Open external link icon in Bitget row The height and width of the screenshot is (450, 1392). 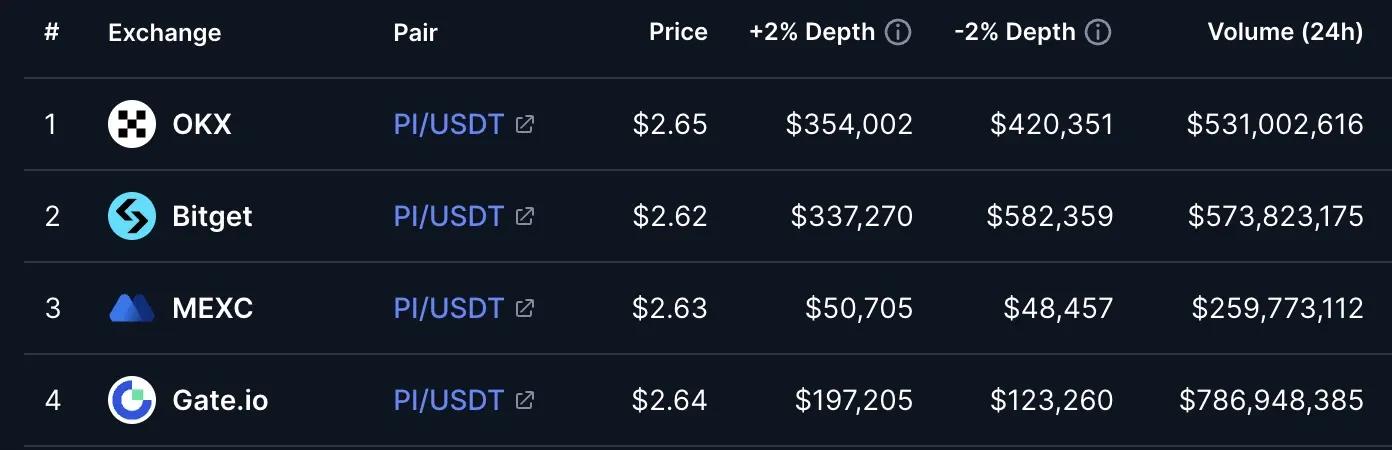point(524,217)
